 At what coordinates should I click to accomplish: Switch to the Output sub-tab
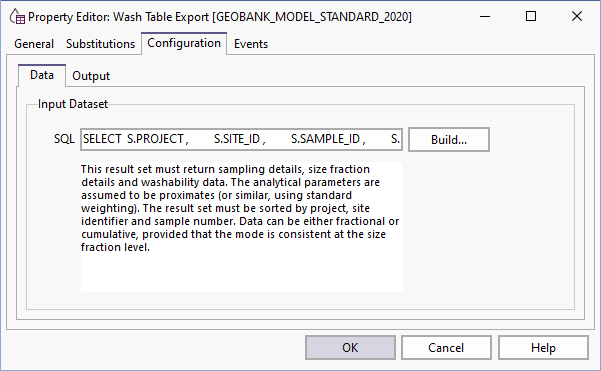click(91, 76)
